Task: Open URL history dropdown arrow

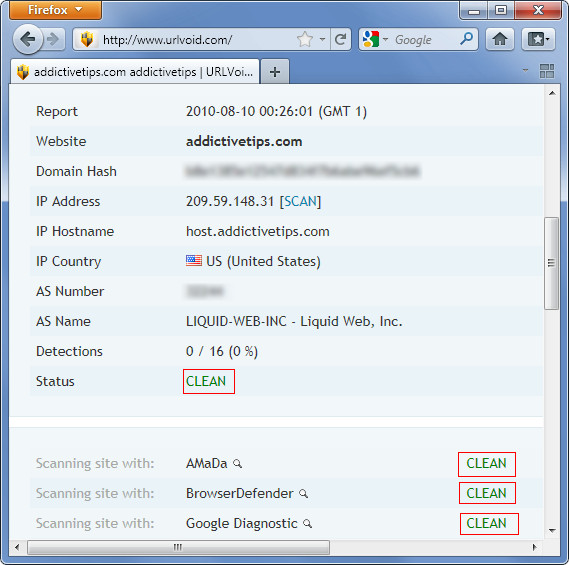Action: 322,39
